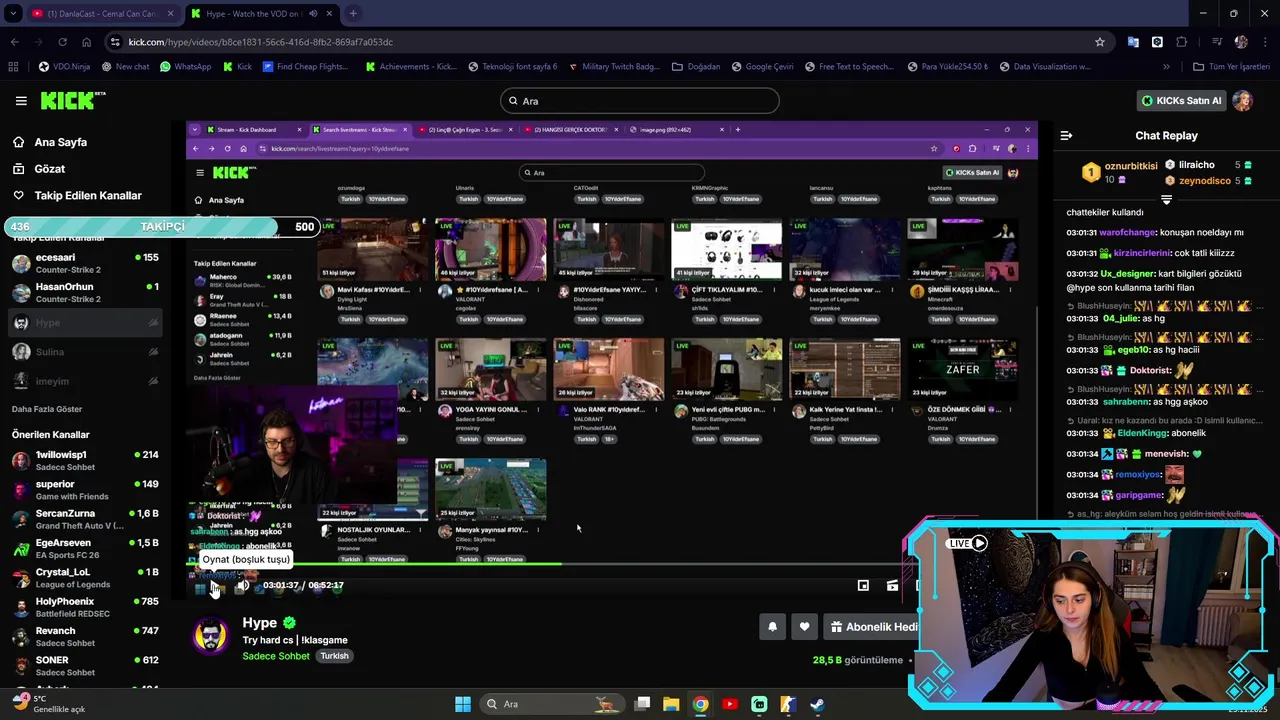Click the KICKs Satın Al button
The height and width of the screenshot is (720, 1280).
tap(1181, 101)
